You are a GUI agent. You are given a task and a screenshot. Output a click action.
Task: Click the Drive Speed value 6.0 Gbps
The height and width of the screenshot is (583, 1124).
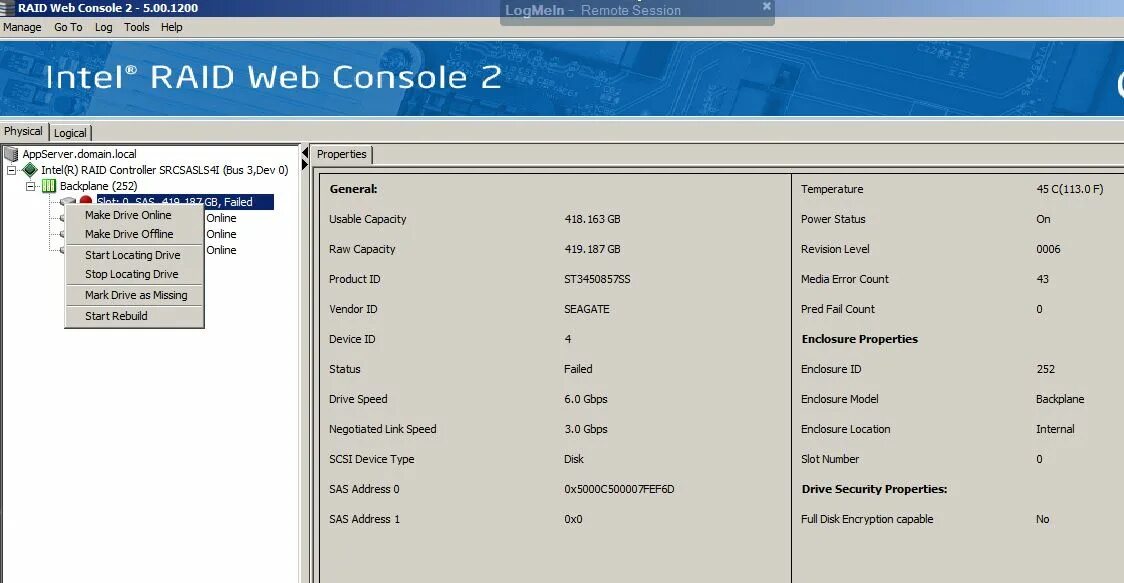586,399
